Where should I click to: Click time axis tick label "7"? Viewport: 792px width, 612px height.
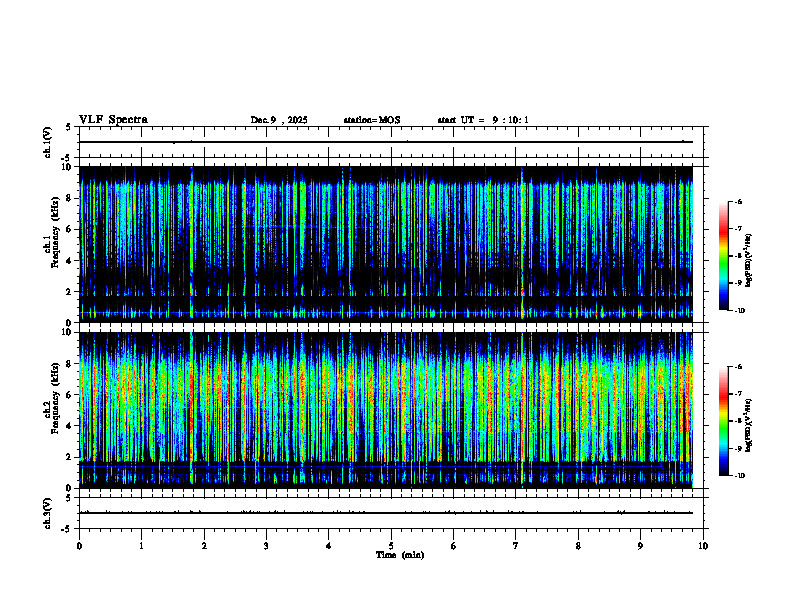coord(515,546)
